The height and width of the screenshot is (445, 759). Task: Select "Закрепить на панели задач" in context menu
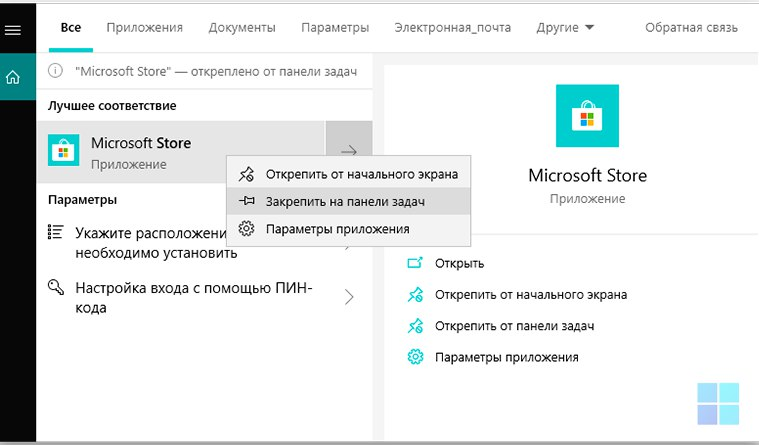coord(345,202)
